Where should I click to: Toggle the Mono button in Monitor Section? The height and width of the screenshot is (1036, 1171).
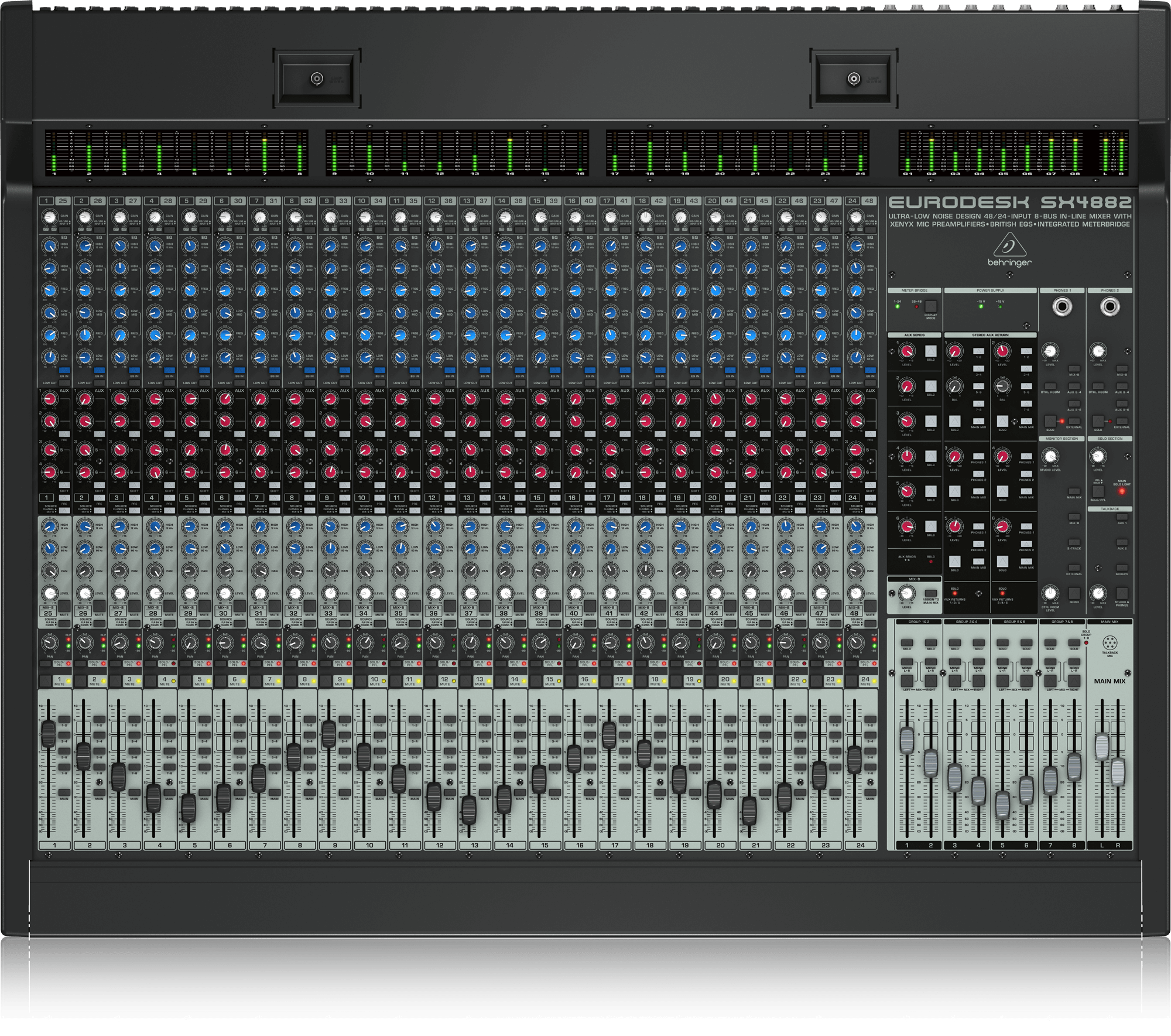[1074, 593]
